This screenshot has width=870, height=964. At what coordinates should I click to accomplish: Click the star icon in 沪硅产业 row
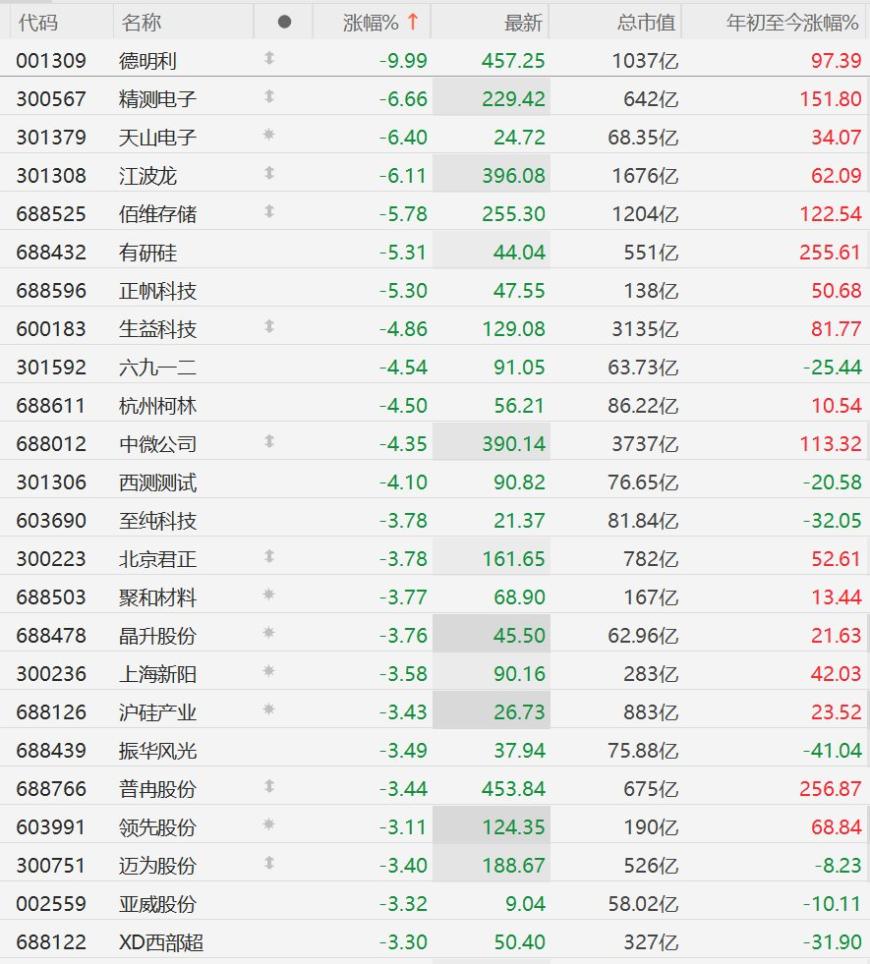coord(269,709)
